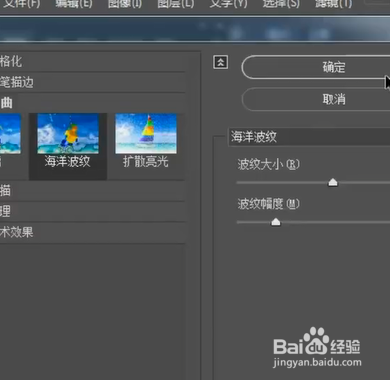This screenshot has width=390, height=380.
Task: Click the 确定 button
Action: click(316, 67)
